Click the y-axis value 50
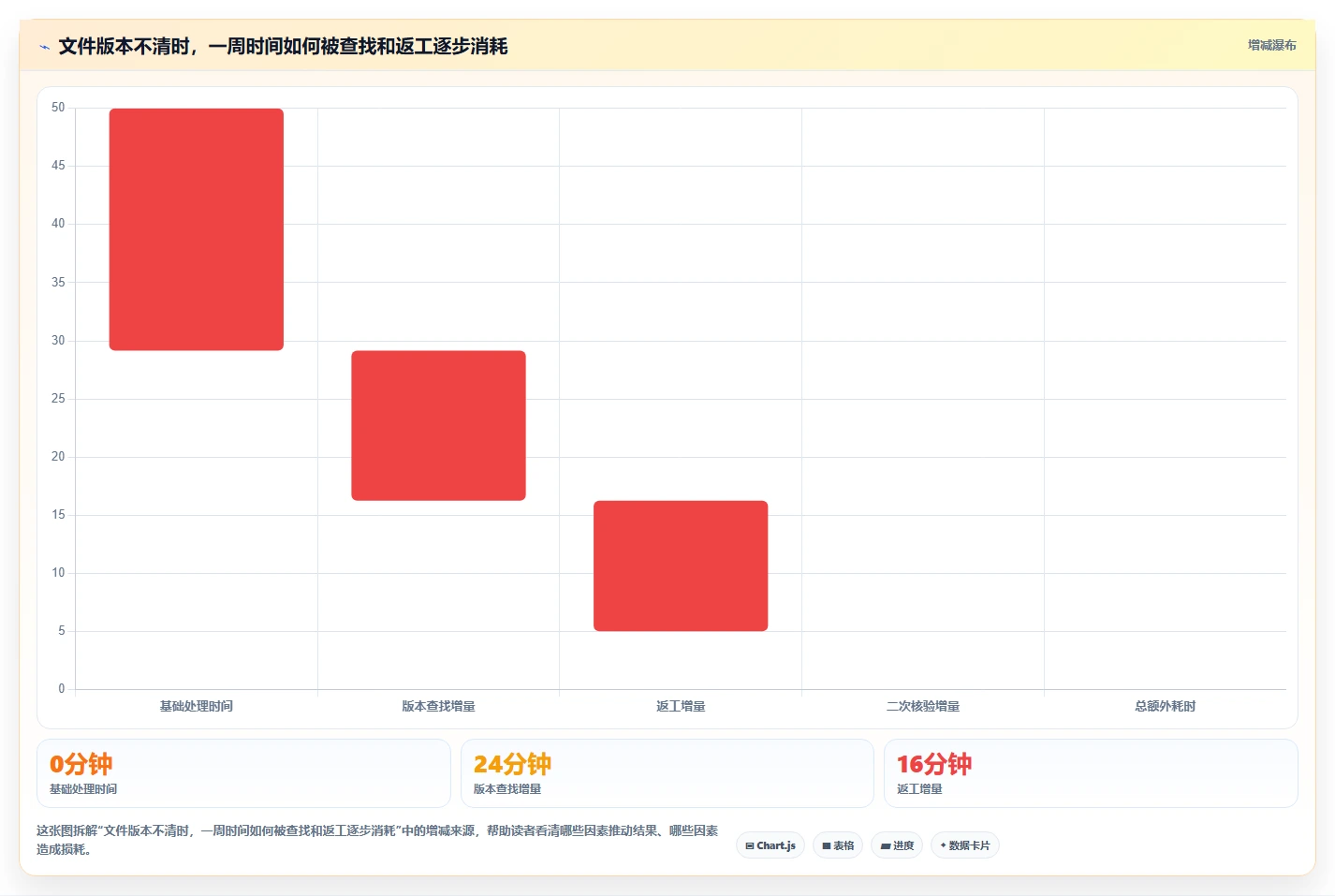The height and width of the screenshot is (896, 1335). click(x=58, y=108)
